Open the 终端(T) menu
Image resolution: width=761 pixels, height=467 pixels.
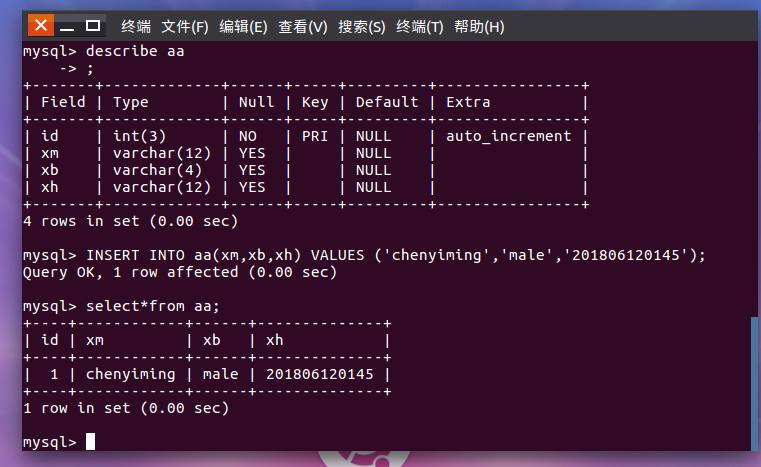pyautogui.click(x=420, y=26)
